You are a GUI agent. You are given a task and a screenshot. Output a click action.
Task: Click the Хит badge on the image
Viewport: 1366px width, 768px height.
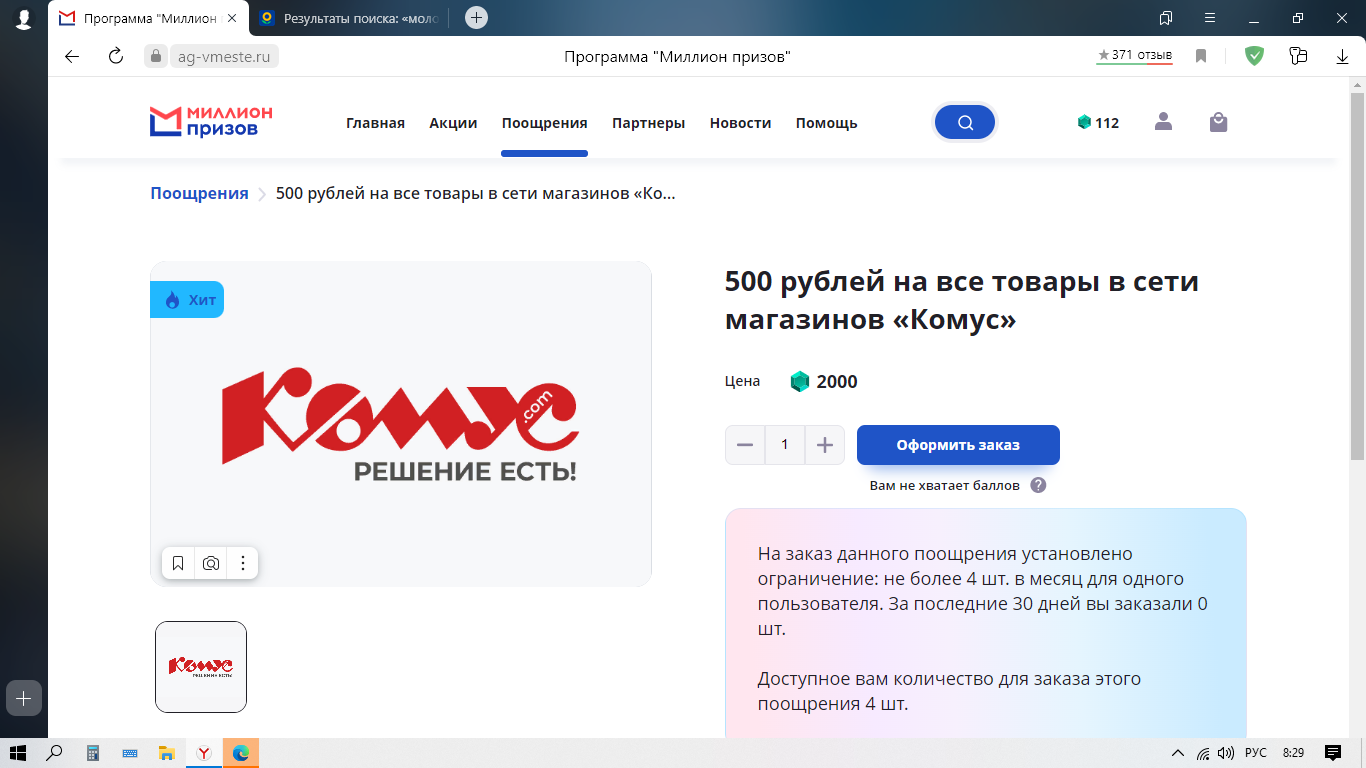click(x=187, y=300)
